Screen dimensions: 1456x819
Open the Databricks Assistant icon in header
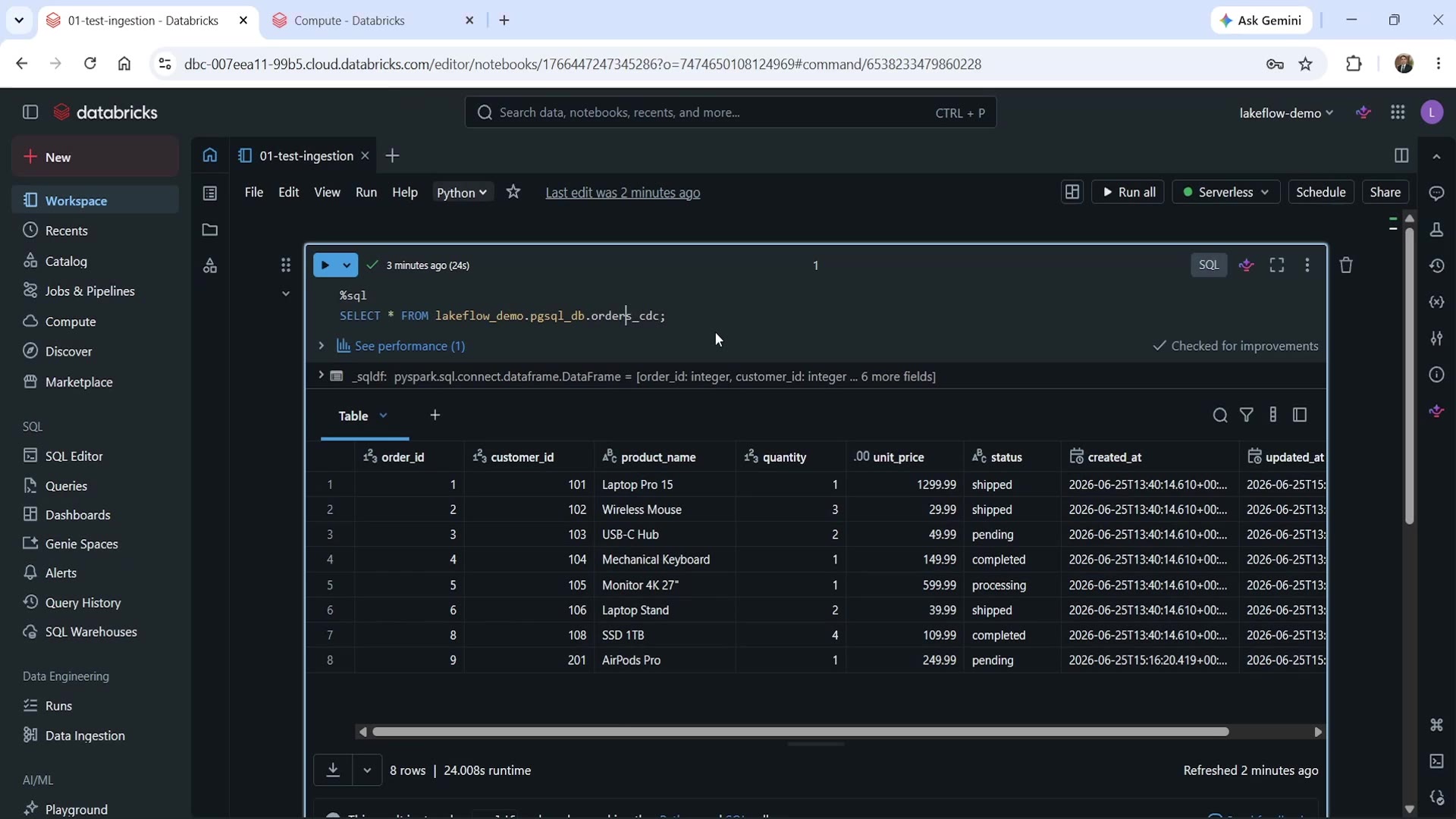point(1363,112)
